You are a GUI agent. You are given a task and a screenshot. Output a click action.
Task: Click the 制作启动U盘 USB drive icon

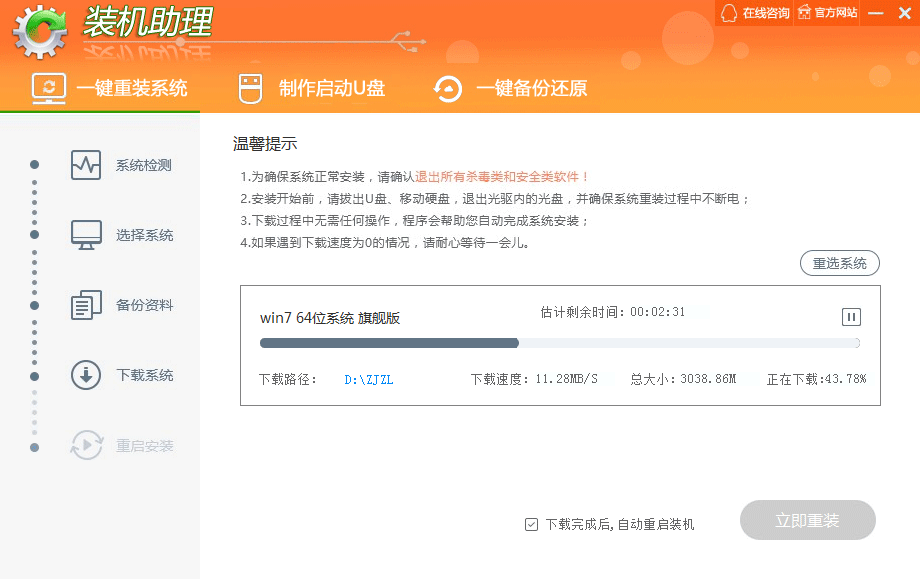(251, 89)
